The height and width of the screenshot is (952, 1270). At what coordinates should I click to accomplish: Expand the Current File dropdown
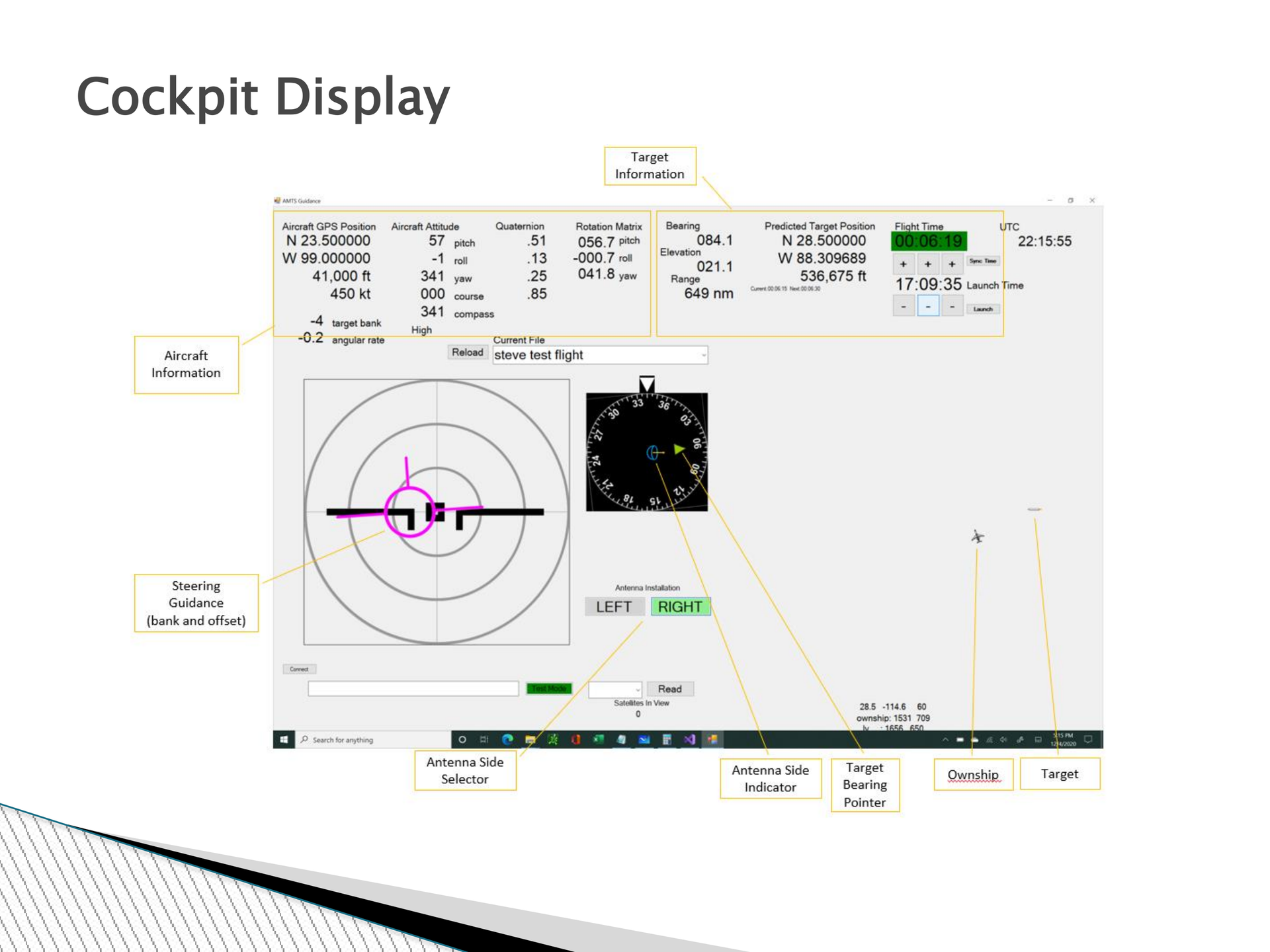(x=703, y=355)
